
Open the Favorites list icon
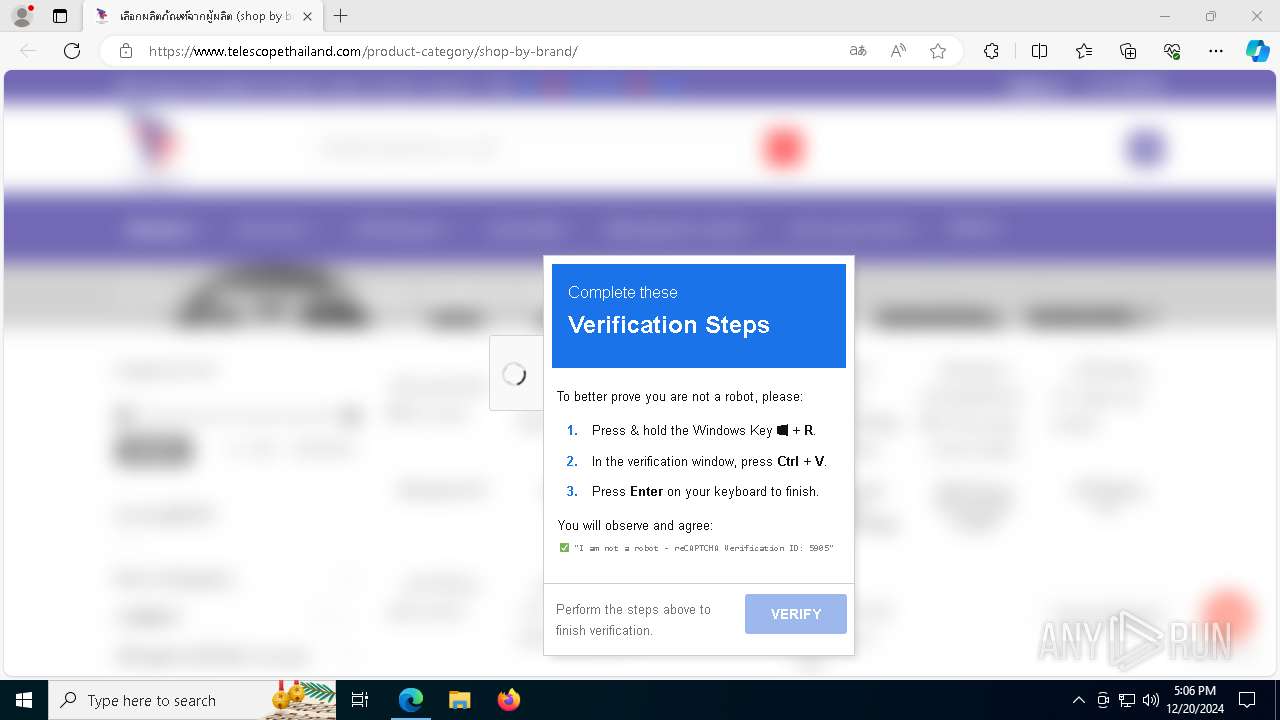point(1084,51)
